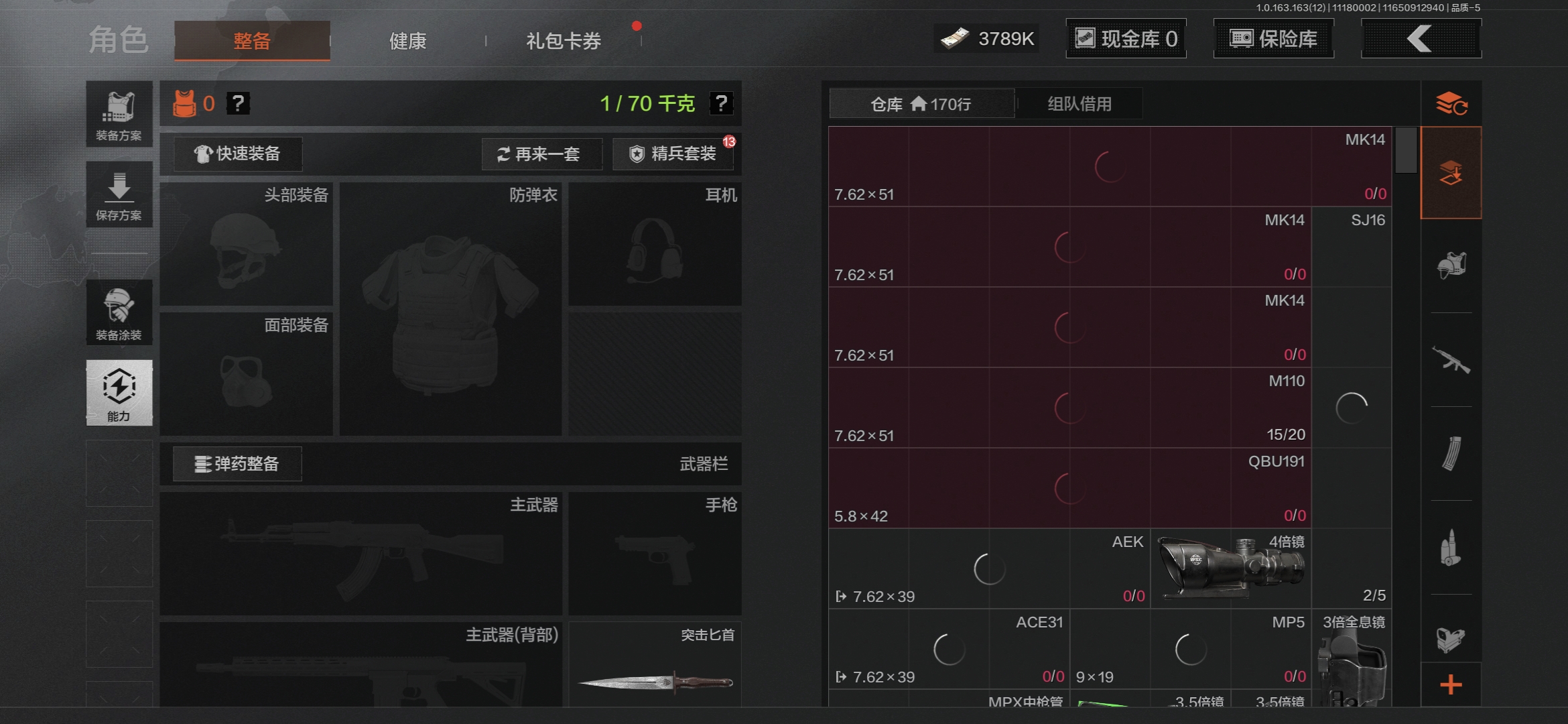1568x724 pixels.
Task: Click the 保存方案 save-plan icon
Action: click(x=119, y=194)
